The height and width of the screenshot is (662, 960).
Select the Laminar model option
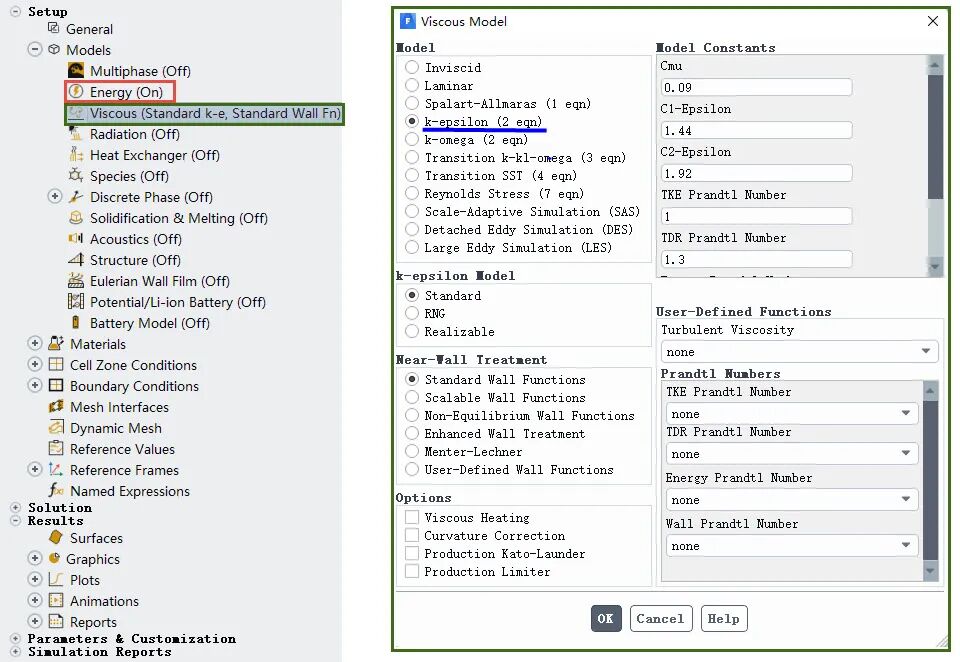(x=412, y=85)
